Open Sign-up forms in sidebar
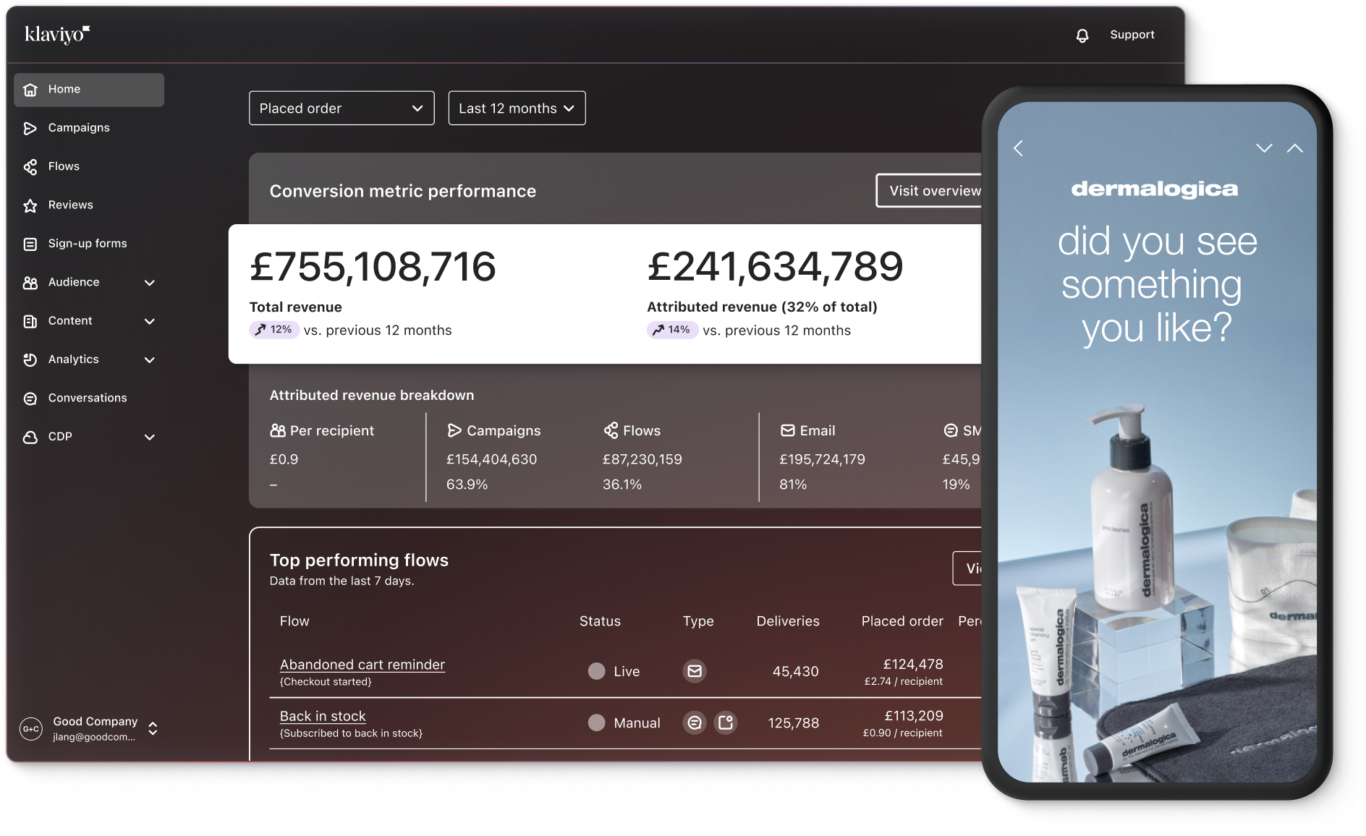1366x836 pixels. [87, 244]
